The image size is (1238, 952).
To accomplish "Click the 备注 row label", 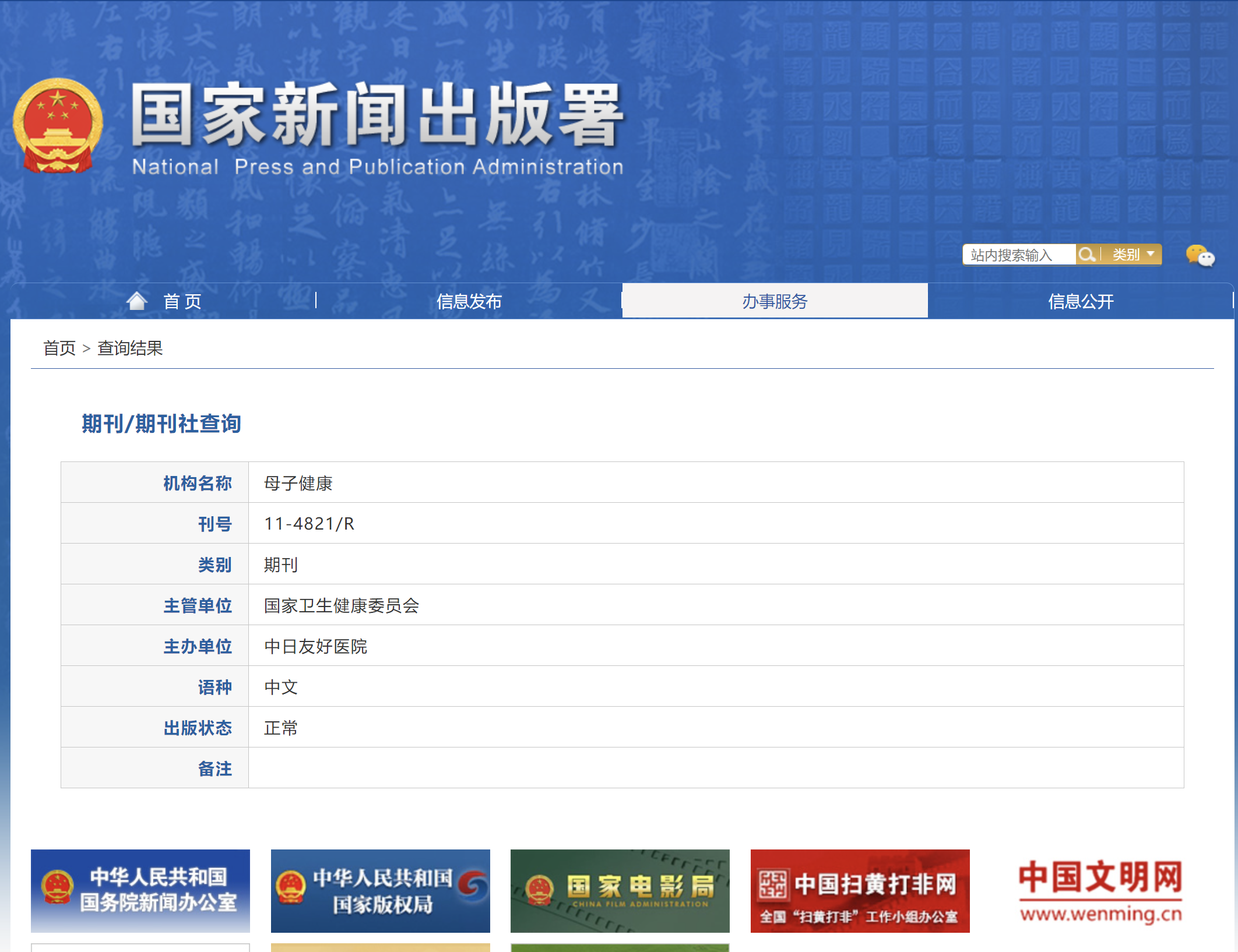I will (215, 768).
